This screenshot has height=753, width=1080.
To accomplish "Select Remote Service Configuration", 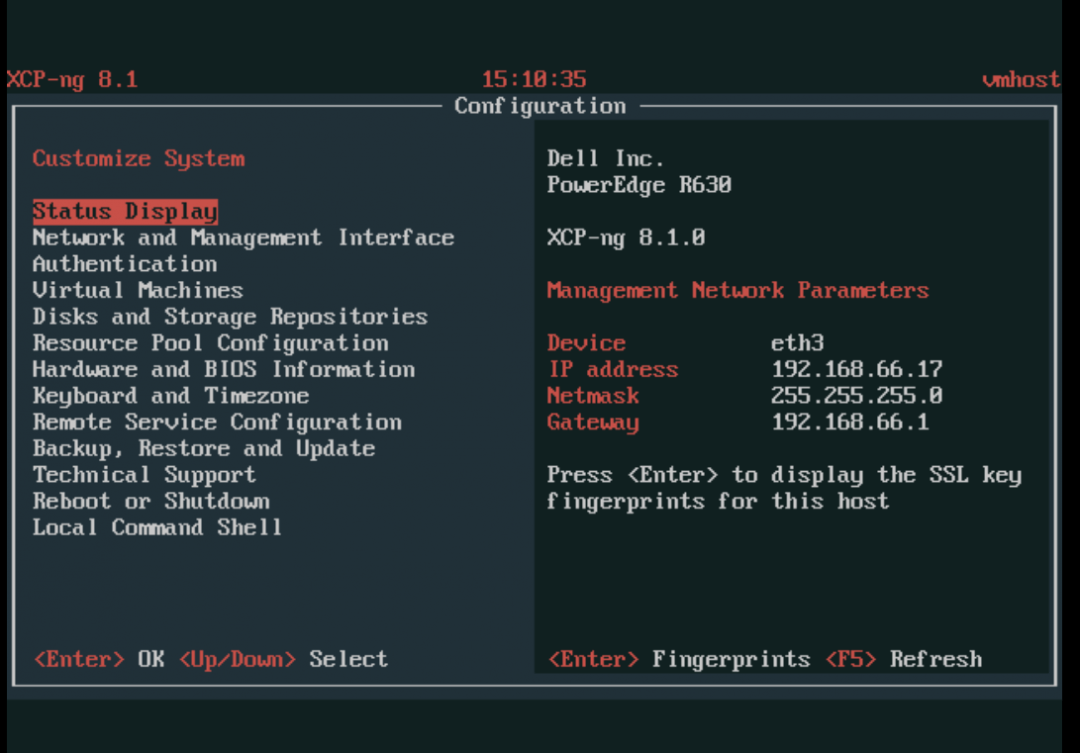I will point(217,422).
